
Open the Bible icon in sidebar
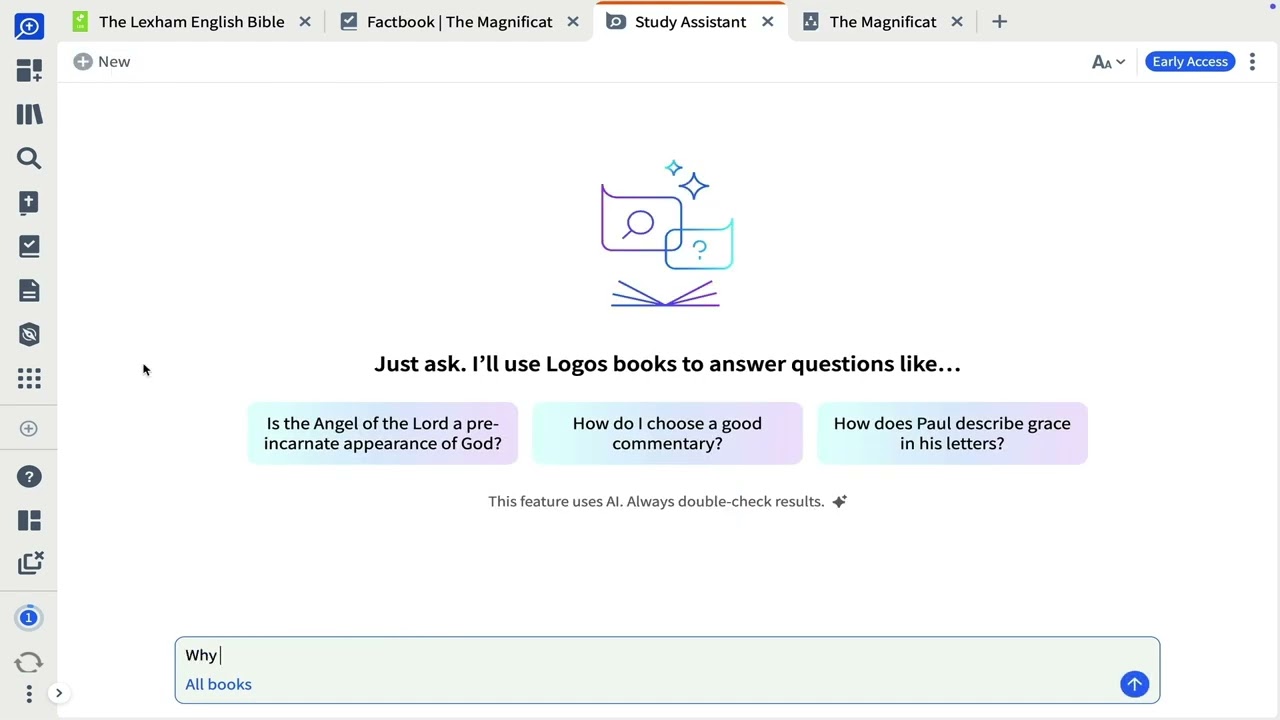pyautogui.click(x=29, y=202)
